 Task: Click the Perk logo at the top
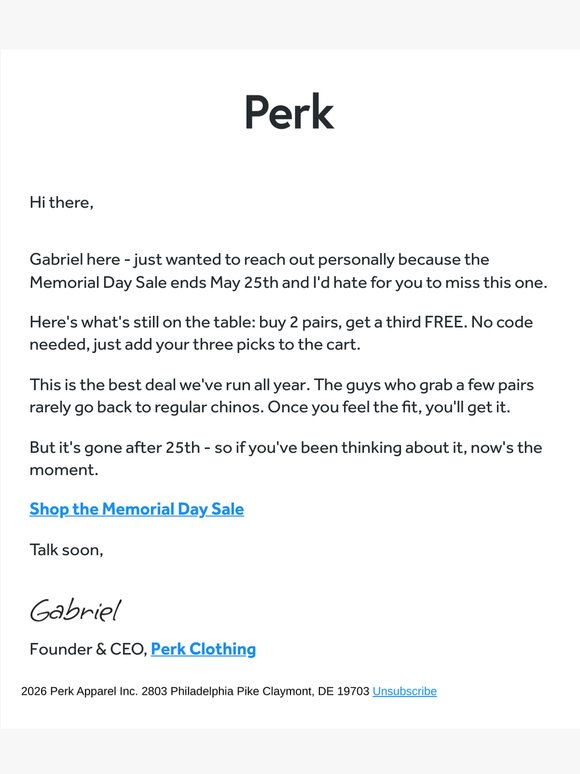[x=290, y=112]
